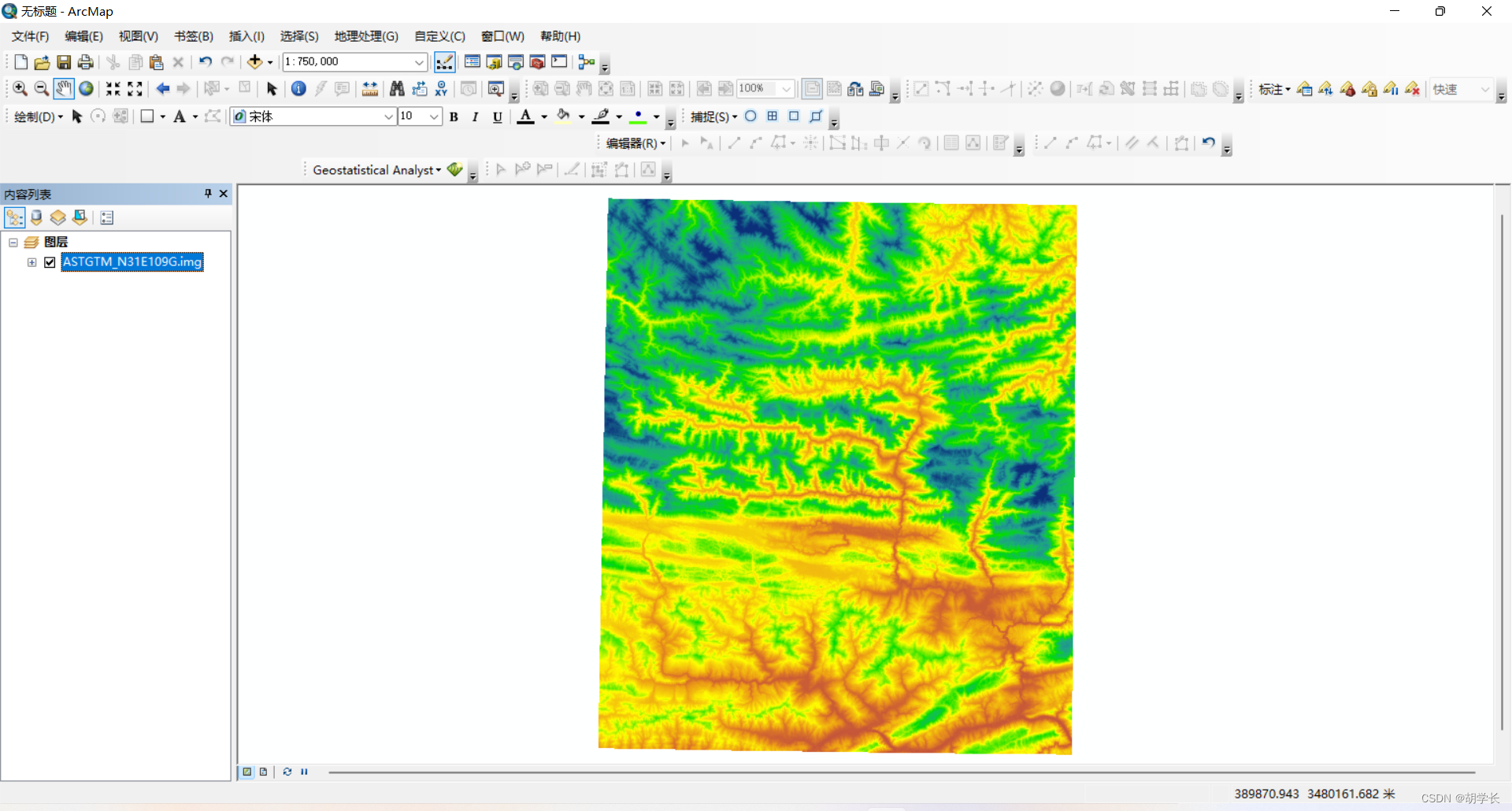Select the Zoom In tool

[20, 89]
